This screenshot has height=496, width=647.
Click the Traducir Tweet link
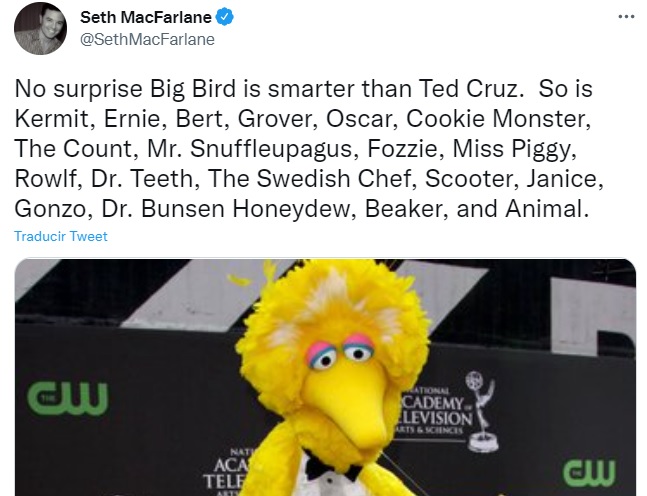(x=61, y=237)
